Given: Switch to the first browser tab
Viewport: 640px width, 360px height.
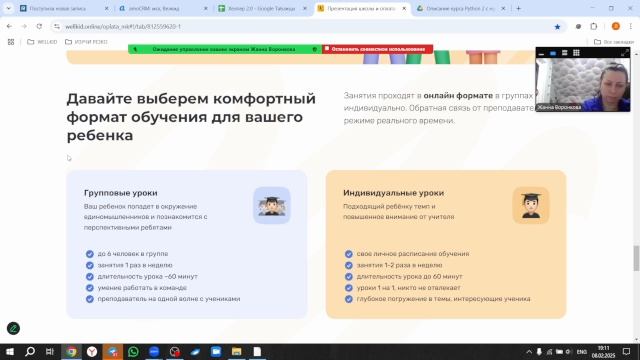Looking at the screenshot, I should [64, 8].
